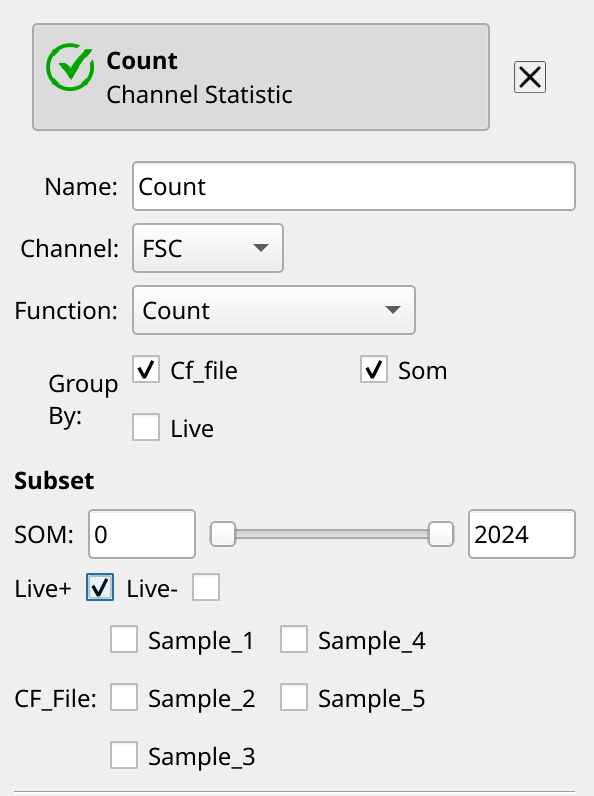Check the Live- subset checkbox
594x796 pixels.
(x=206, y=587)
